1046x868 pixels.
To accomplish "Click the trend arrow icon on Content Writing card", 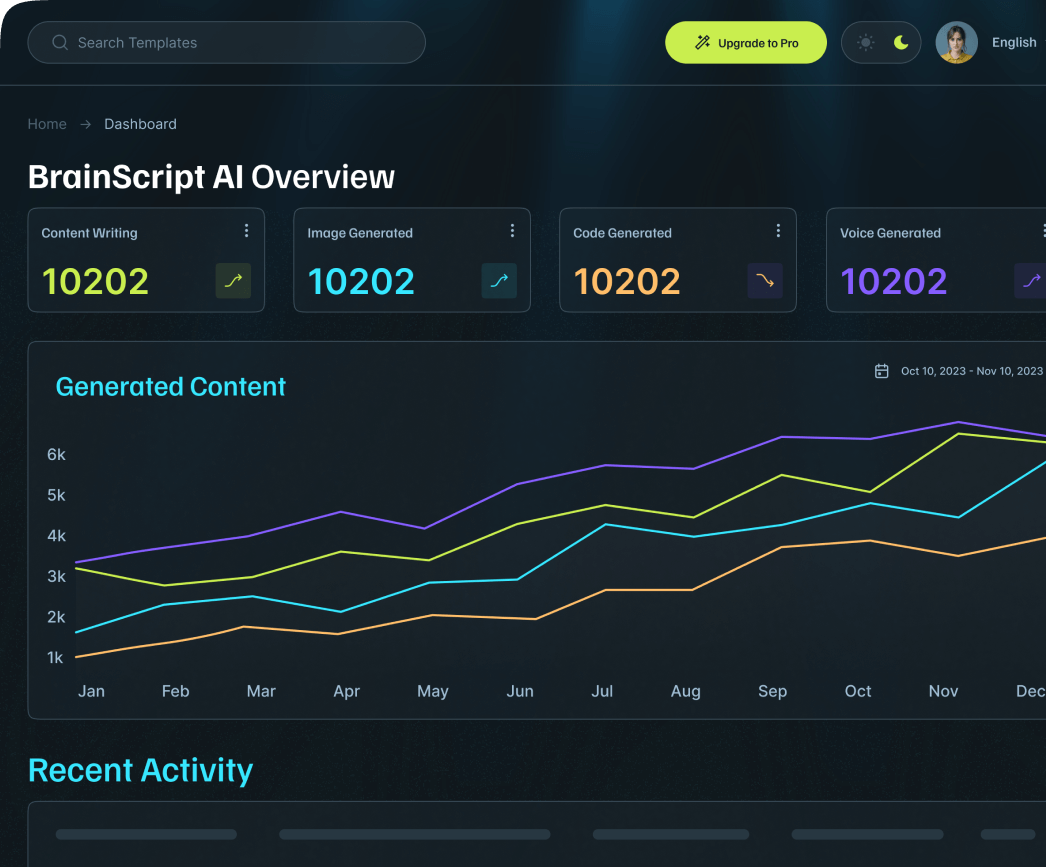I will [x=232, y=281].
